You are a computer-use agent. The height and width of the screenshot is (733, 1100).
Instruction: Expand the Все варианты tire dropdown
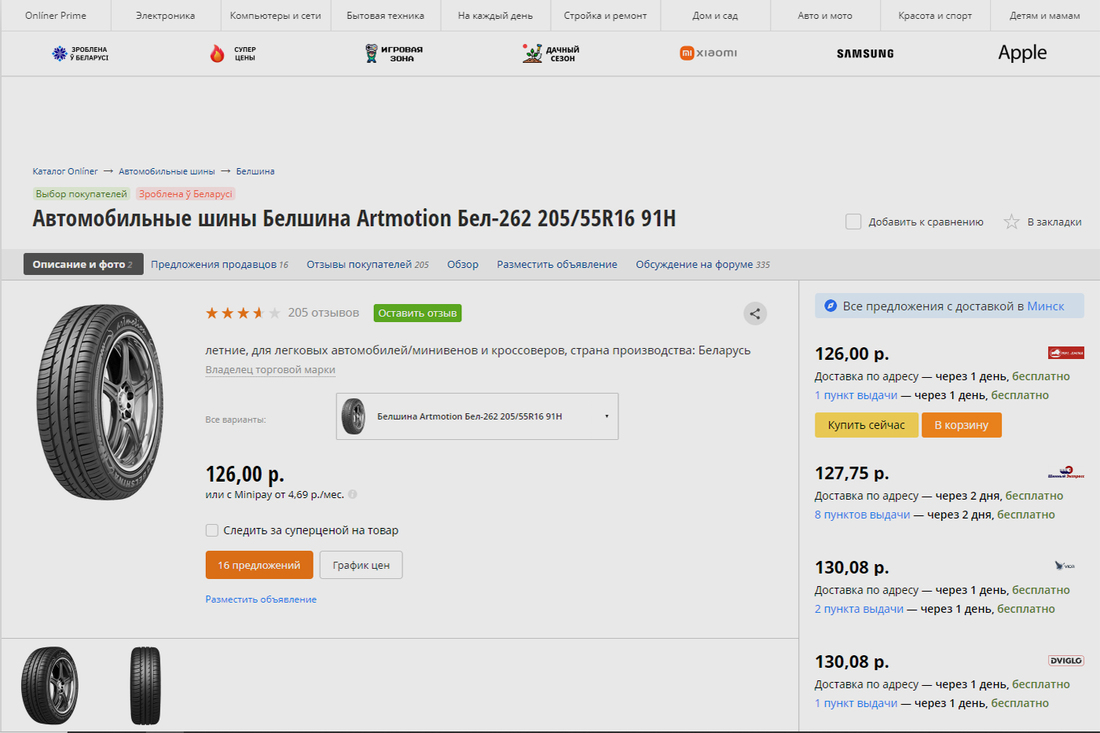pyautogui.click(x=477, y=417)
